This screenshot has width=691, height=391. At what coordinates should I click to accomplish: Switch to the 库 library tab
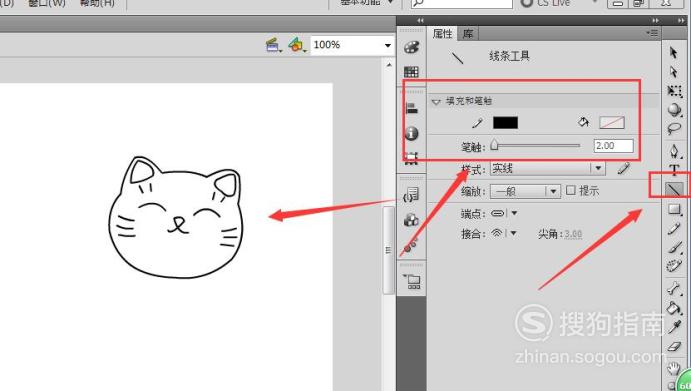pyautogui.click(x=468, y=34)
